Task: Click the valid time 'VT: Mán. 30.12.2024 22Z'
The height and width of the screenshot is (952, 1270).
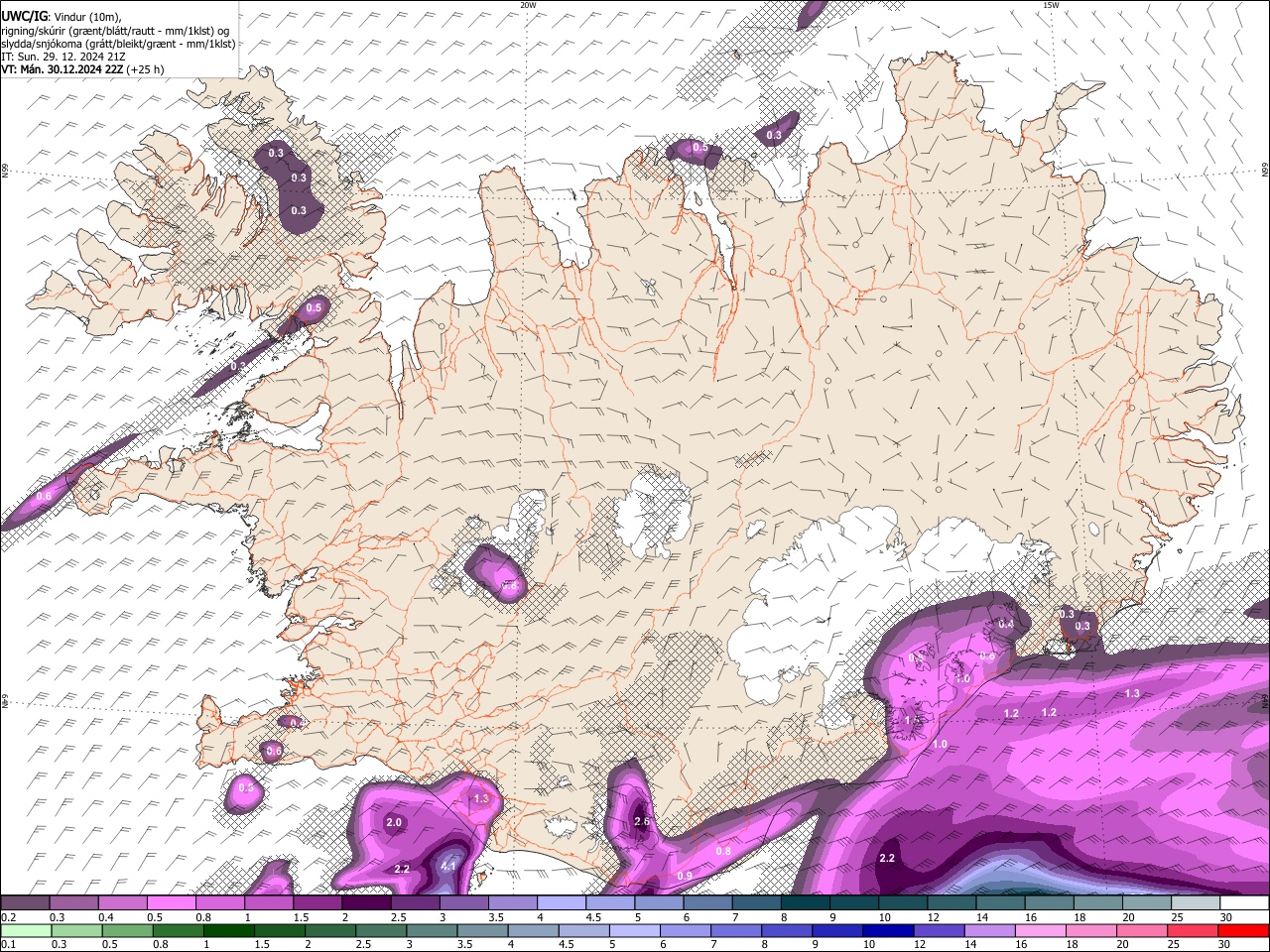Action: (63, 69)
